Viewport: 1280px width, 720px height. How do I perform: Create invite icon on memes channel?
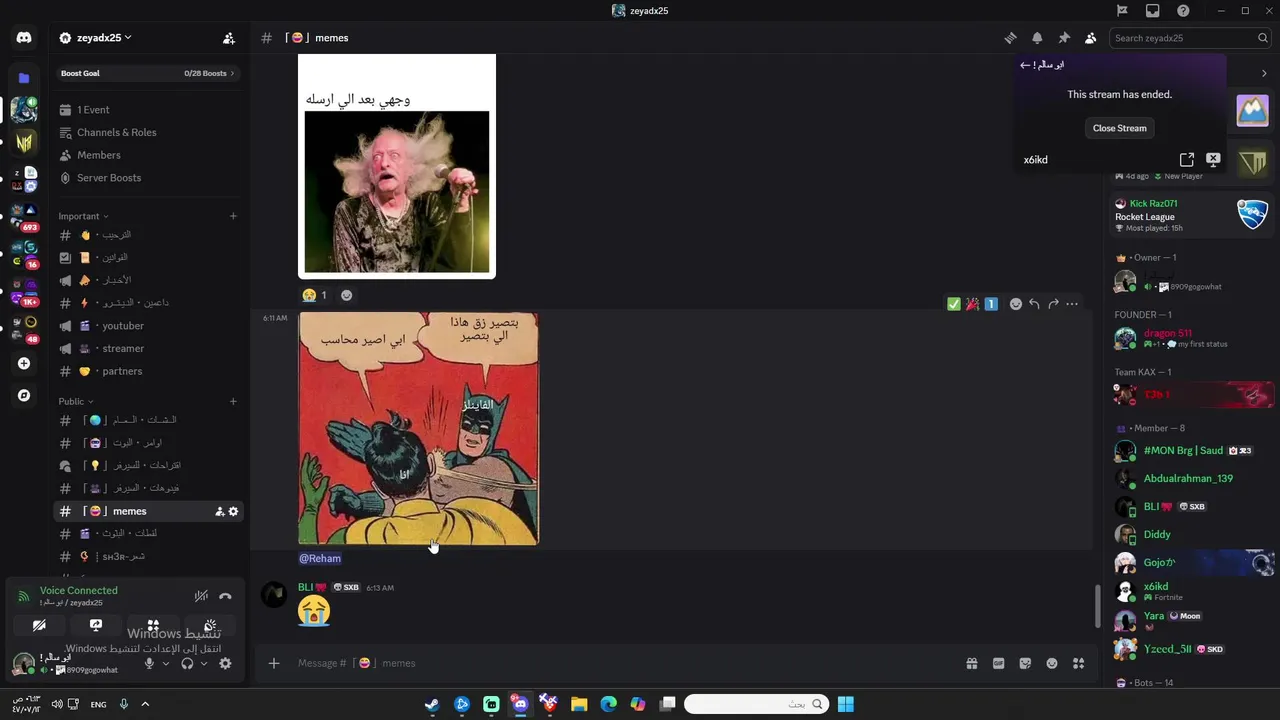(219, 511)
